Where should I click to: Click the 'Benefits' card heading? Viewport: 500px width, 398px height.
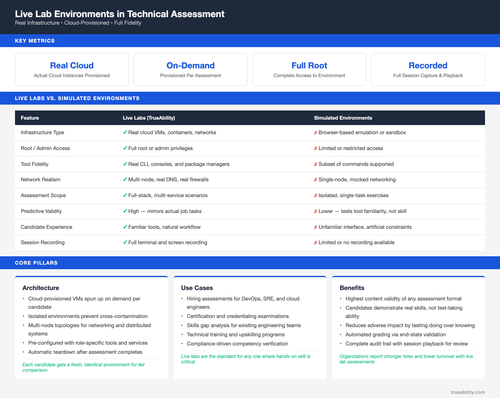tap(352, 288)
